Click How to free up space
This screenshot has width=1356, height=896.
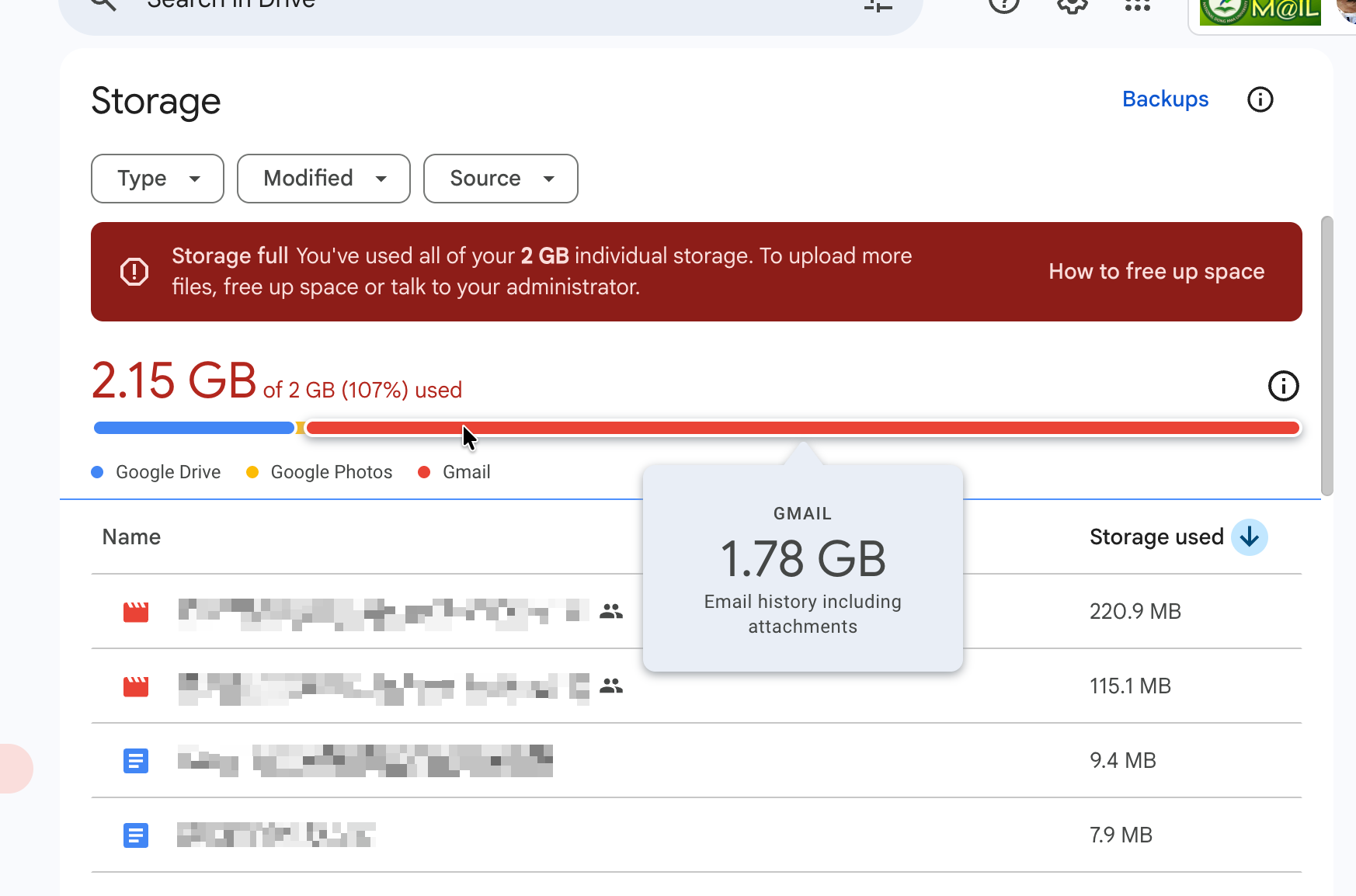(x=1156, y=272)
